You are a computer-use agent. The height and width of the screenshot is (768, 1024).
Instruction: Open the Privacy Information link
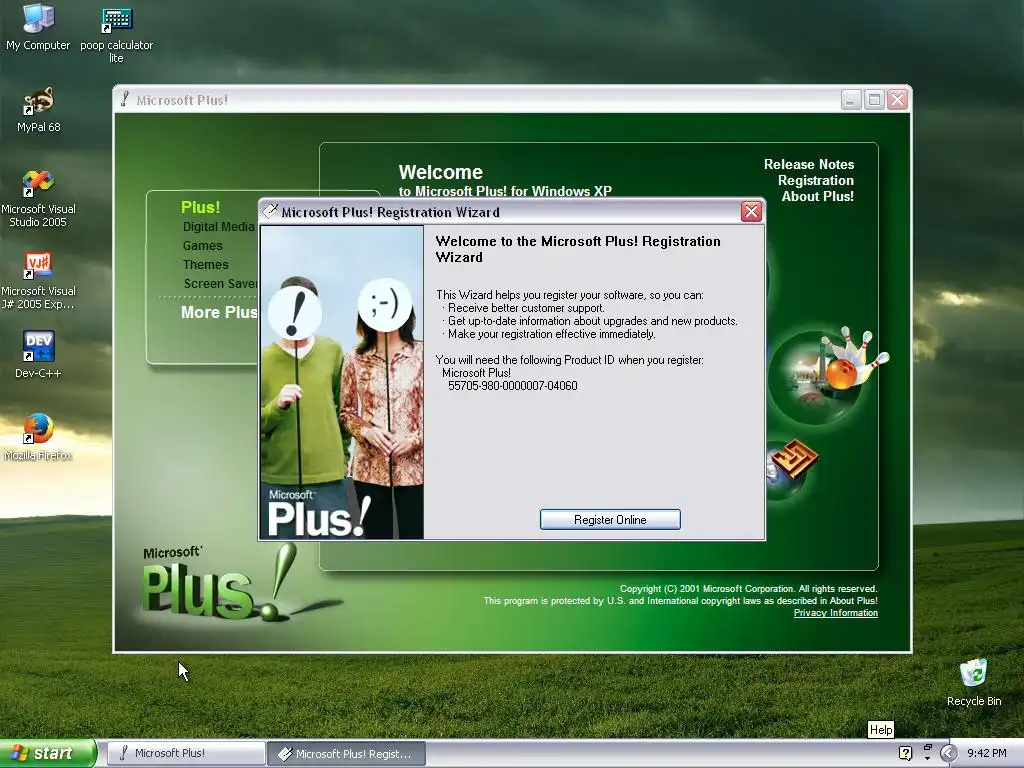point(835,613)
